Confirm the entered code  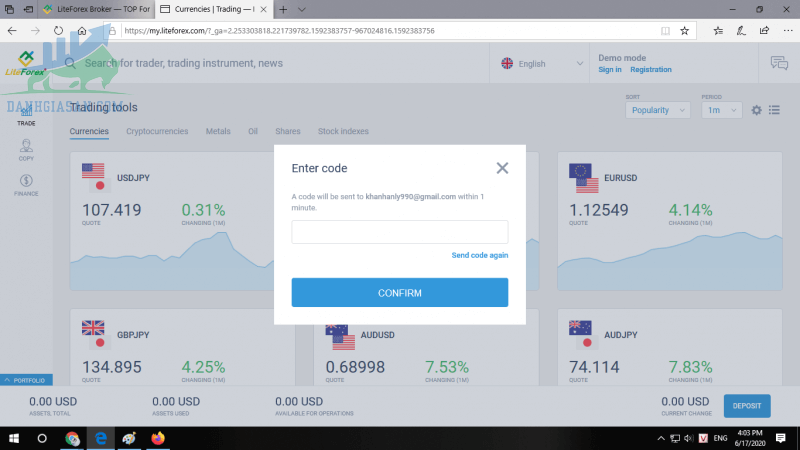(x=399, y=292)
